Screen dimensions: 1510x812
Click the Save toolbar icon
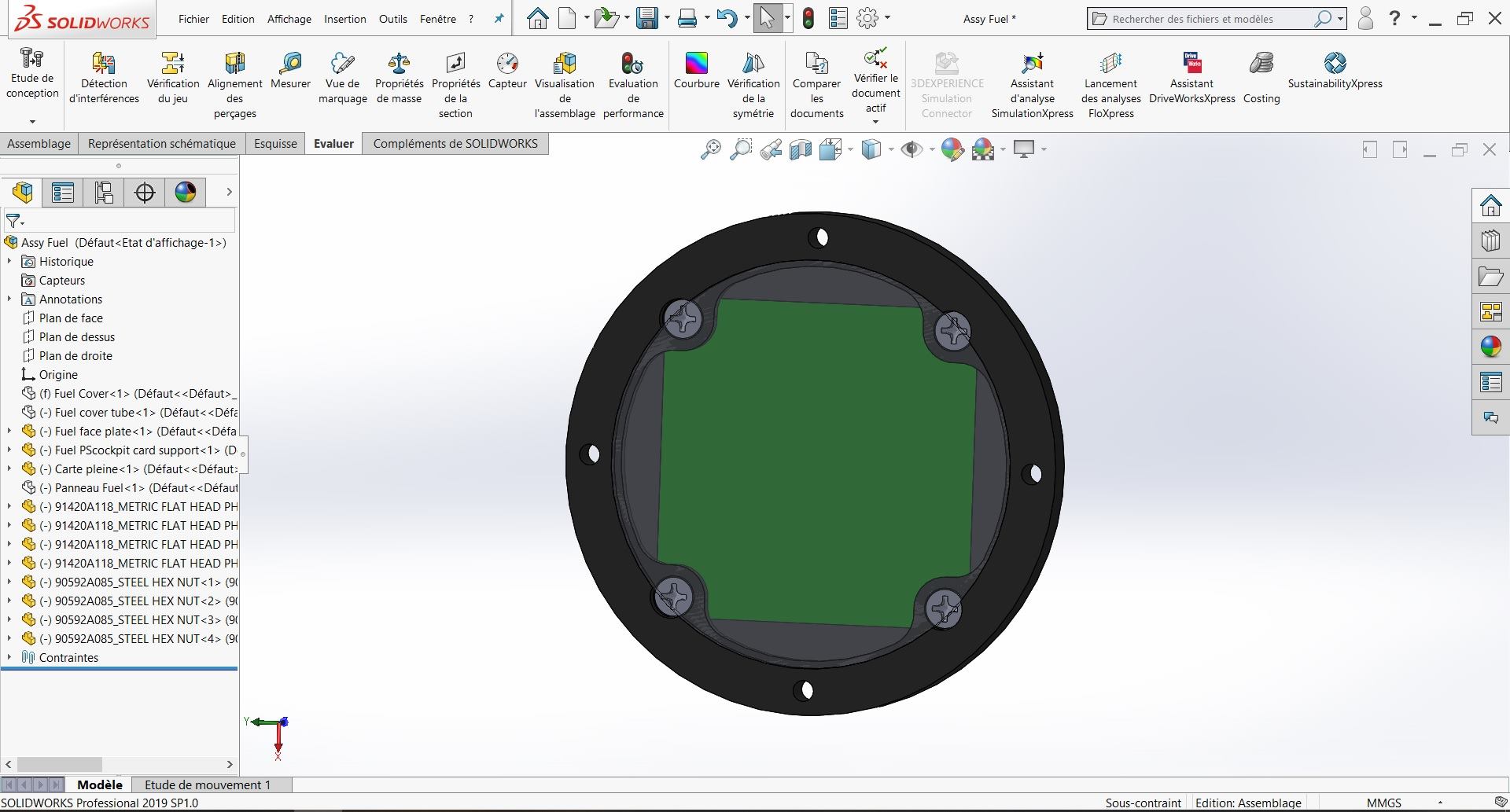(x=646, y=18)
